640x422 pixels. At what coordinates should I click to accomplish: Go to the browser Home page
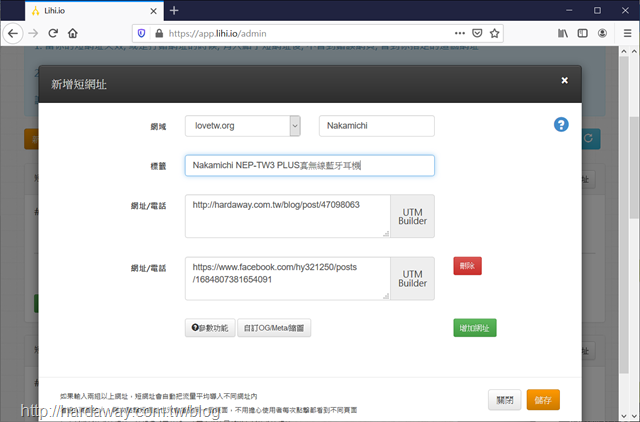pos(73,33)
